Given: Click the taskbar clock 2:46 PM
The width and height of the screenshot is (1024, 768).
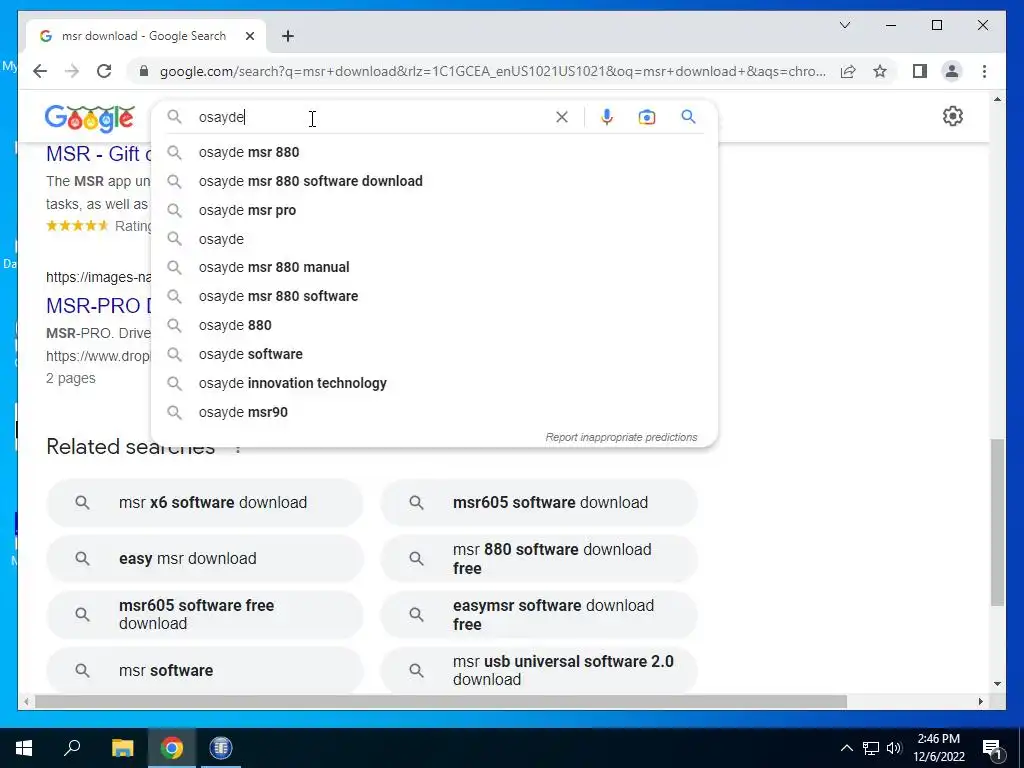Looking at the screenshot, I should pyautogui.click(x=938, y=748).
